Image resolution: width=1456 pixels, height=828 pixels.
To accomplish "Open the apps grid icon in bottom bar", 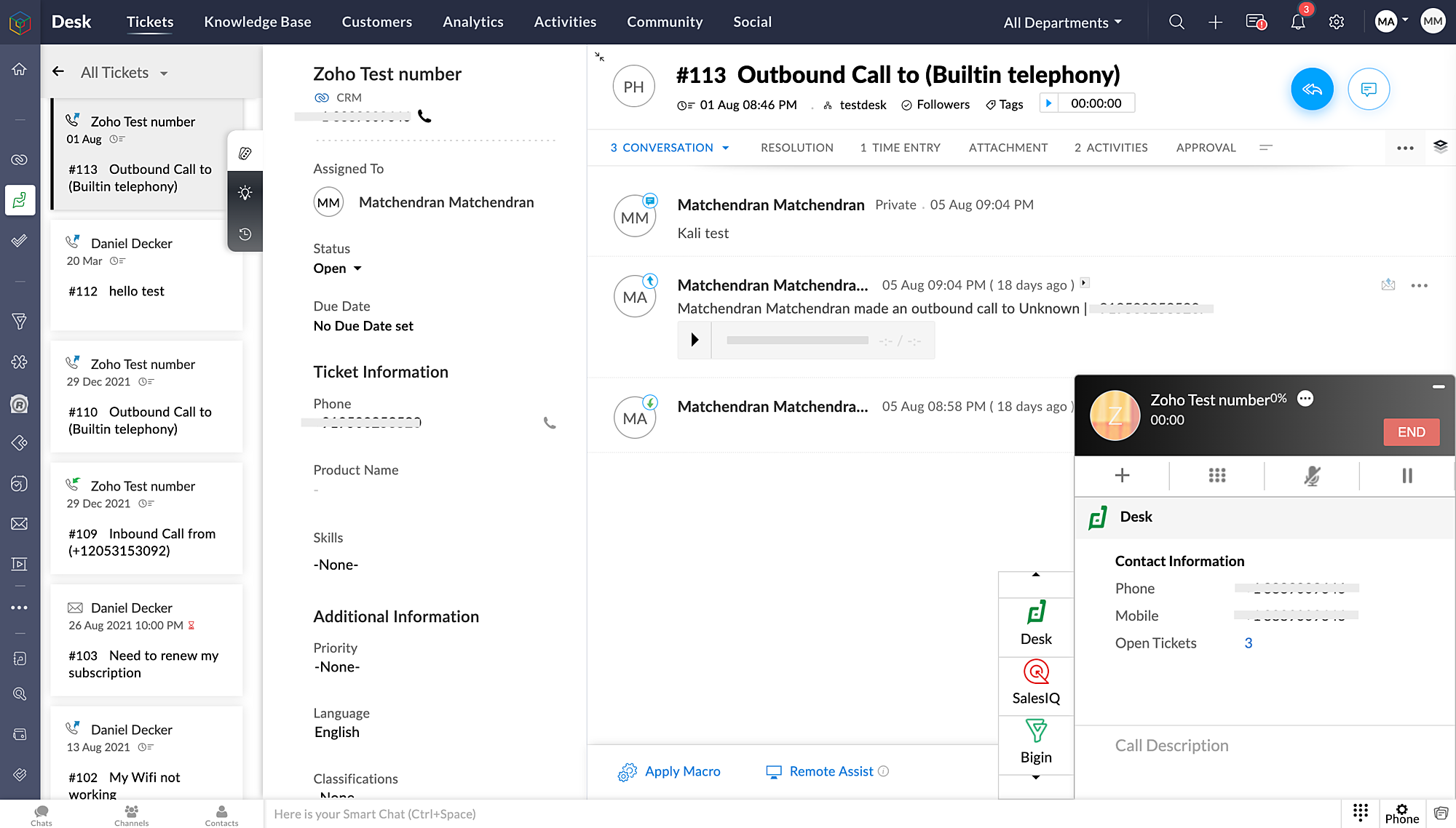I will pos(1360,813).
